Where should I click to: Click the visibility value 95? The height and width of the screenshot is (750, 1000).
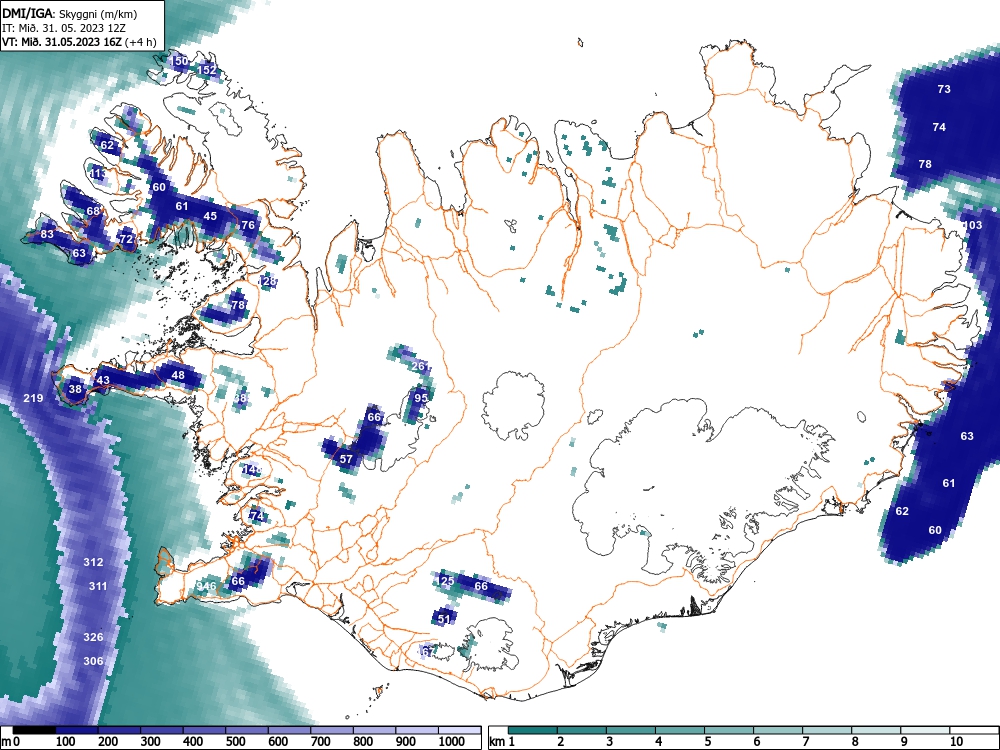(421, 398)
